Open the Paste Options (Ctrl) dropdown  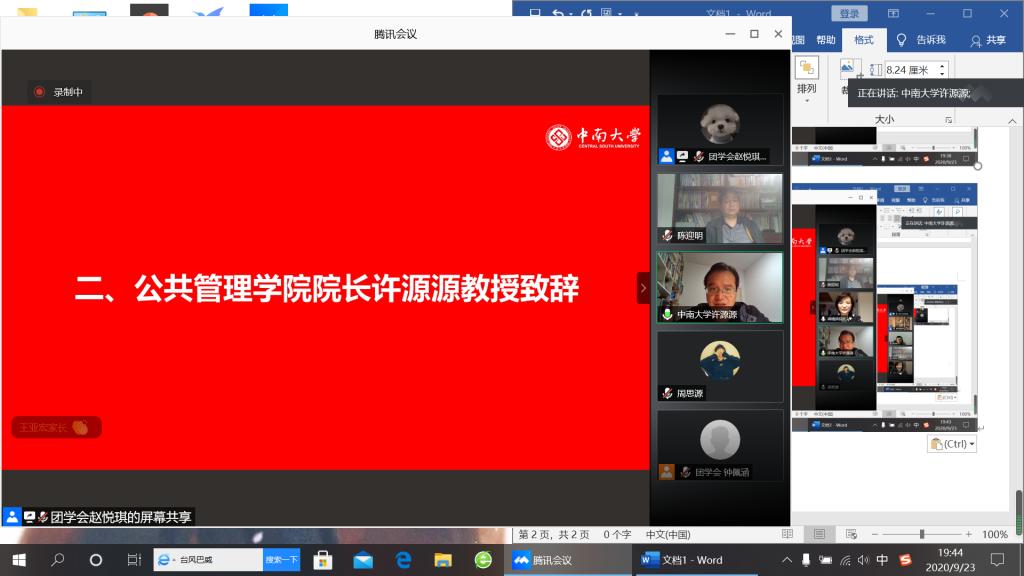coord(951,443)
